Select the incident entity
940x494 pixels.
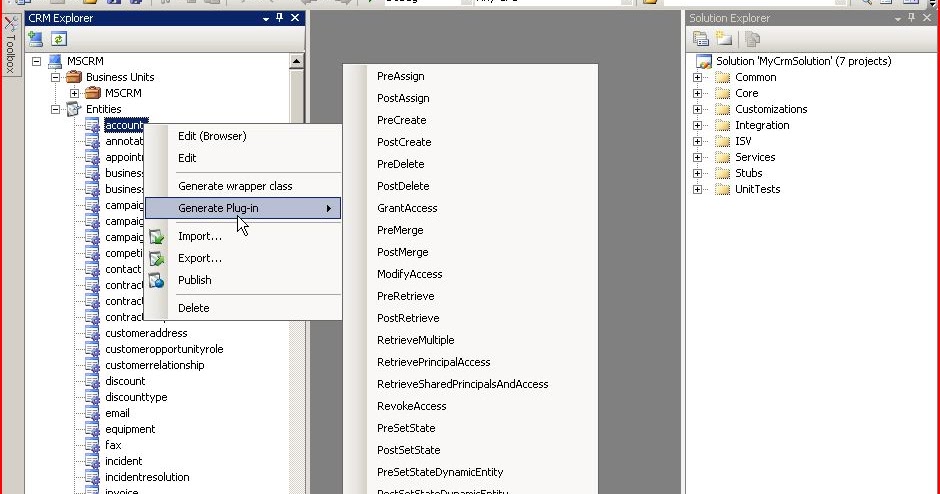click(x=123, y=461)
